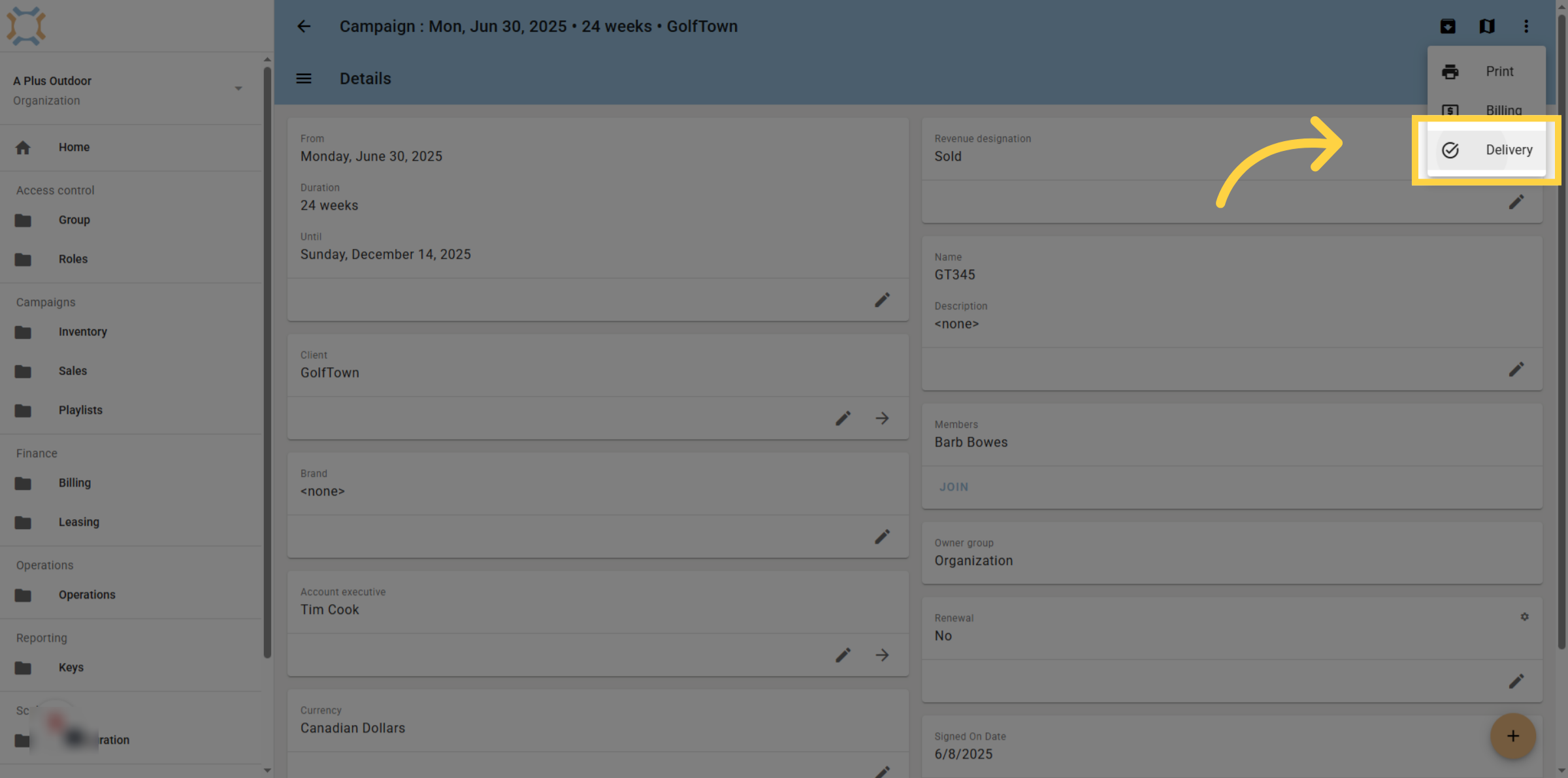Image resolution: width=1568 pixels, height=778 pixels.
Task: Open the Playlists folder
Action: coord(131,410)
